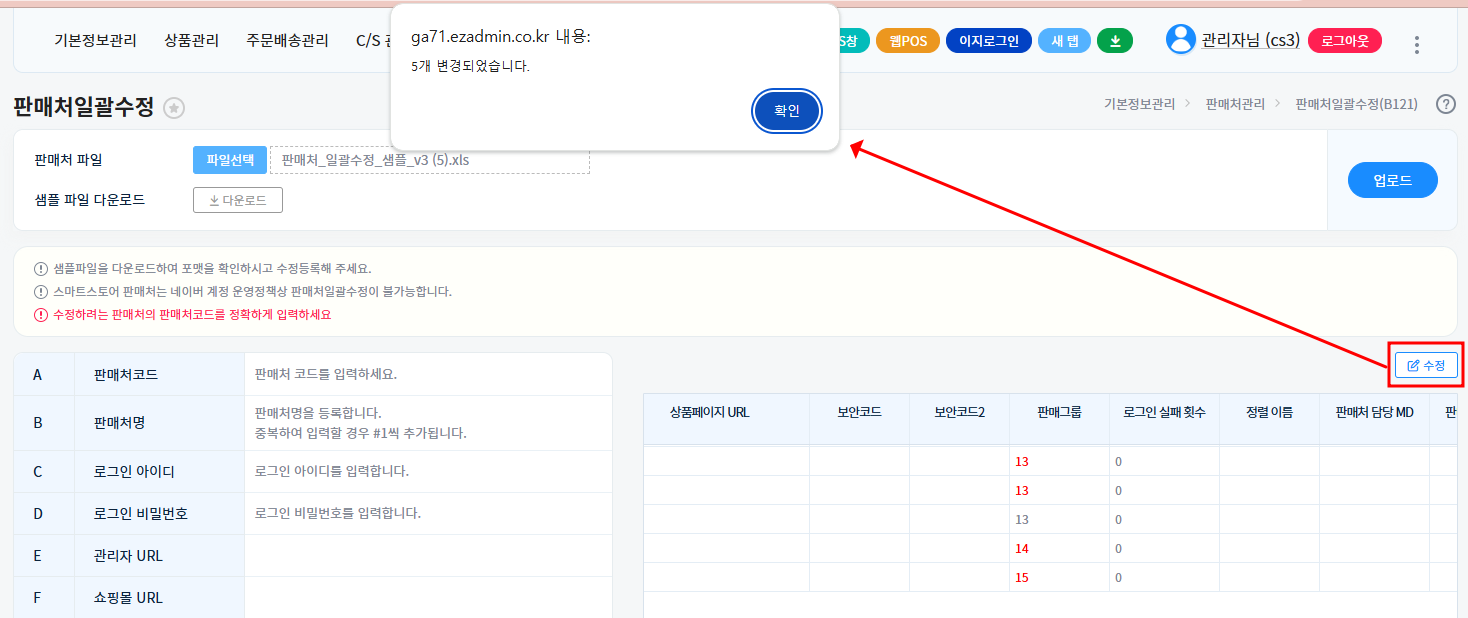Open the 기본정보관리 menu
This screenshot has width=1468, height=618.
95,41
